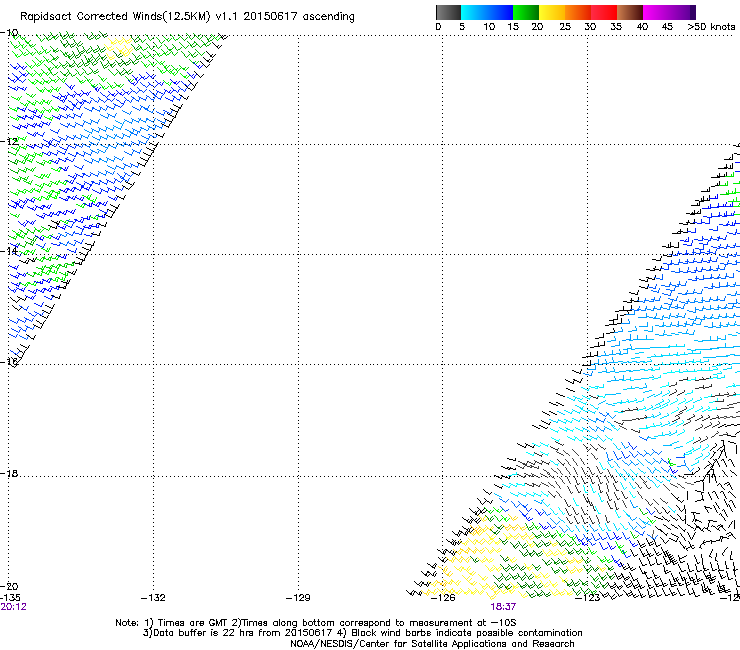
Task: Click the legend label "30" under the color bar
Action: [590, 27]
